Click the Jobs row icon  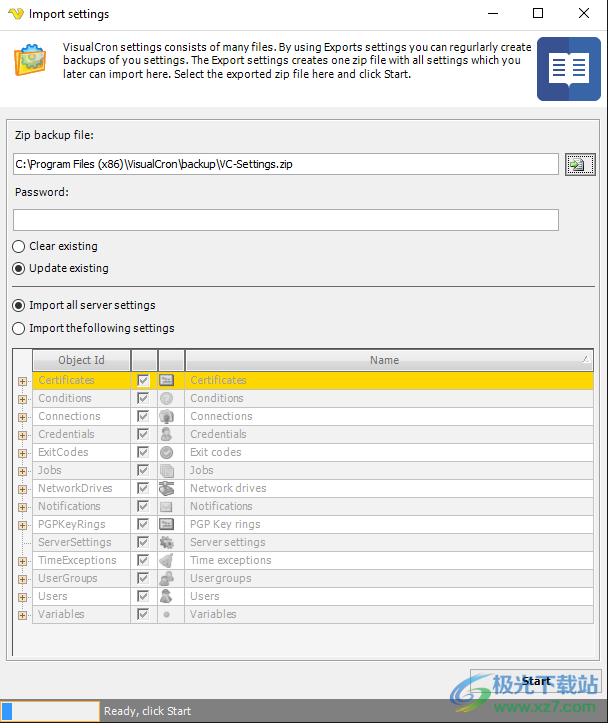(166, 470)
